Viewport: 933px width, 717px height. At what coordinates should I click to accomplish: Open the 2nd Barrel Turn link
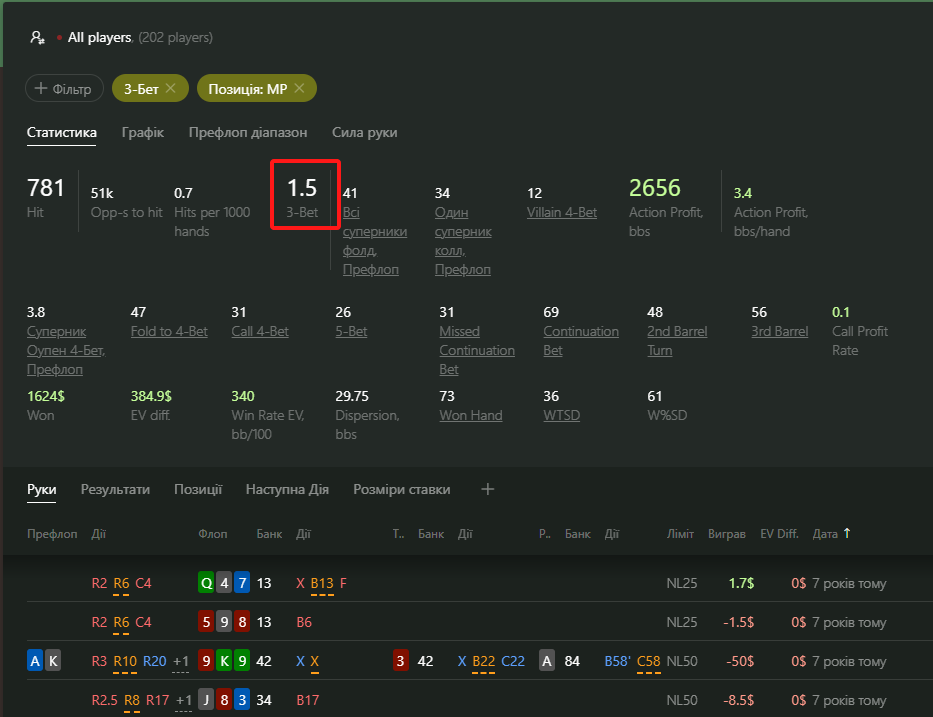(x=677, y=341)
